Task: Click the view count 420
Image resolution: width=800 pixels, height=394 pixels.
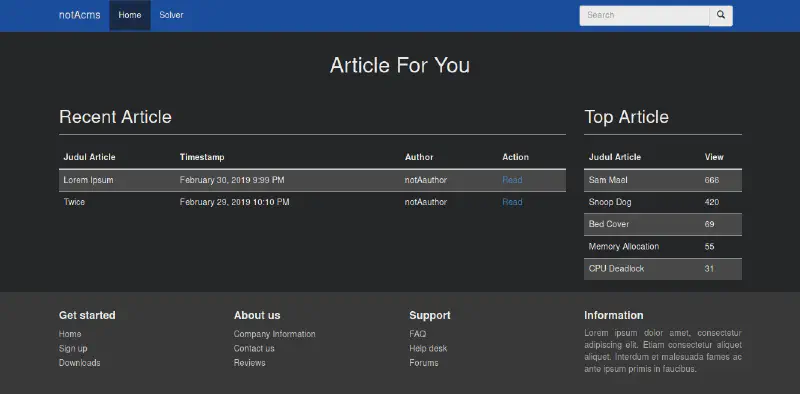Action: tap(712, 202)
